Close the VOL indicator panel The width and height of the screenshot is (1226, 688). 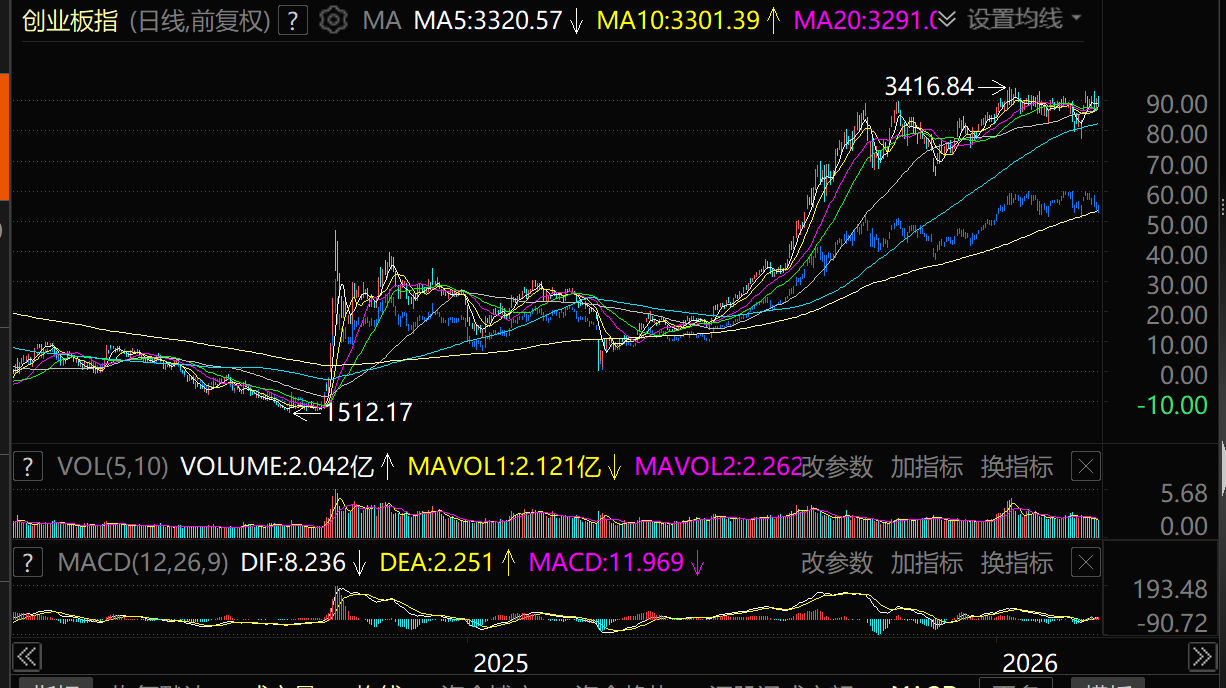(x=1086, y=466)
